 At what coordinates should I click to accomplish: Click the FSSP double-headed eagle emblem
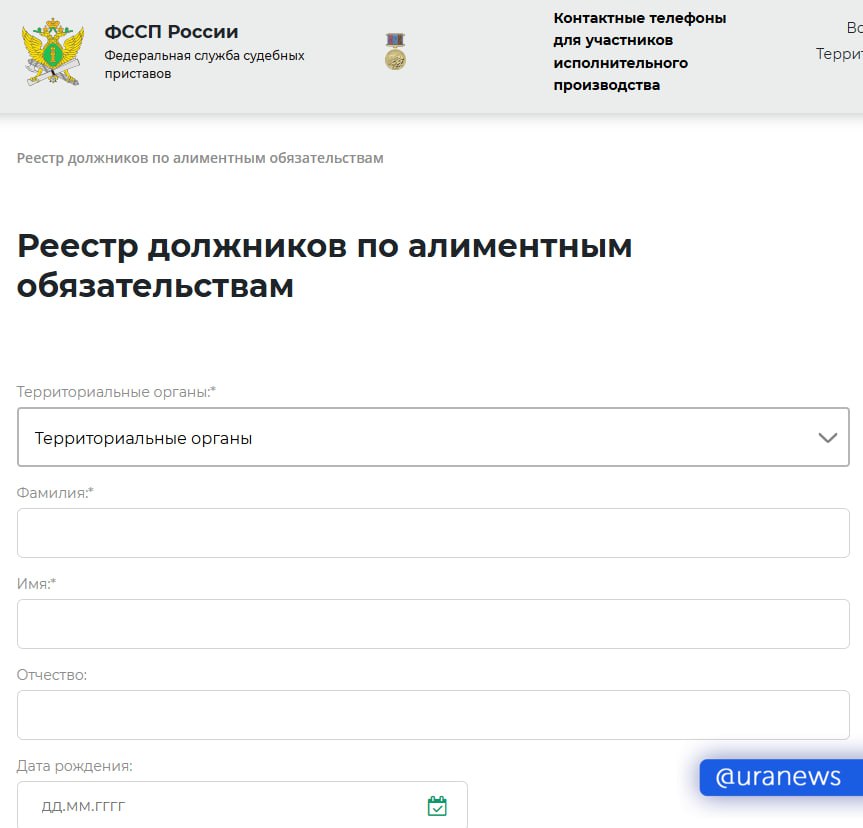pyautogui.click(x=53, y=51)
